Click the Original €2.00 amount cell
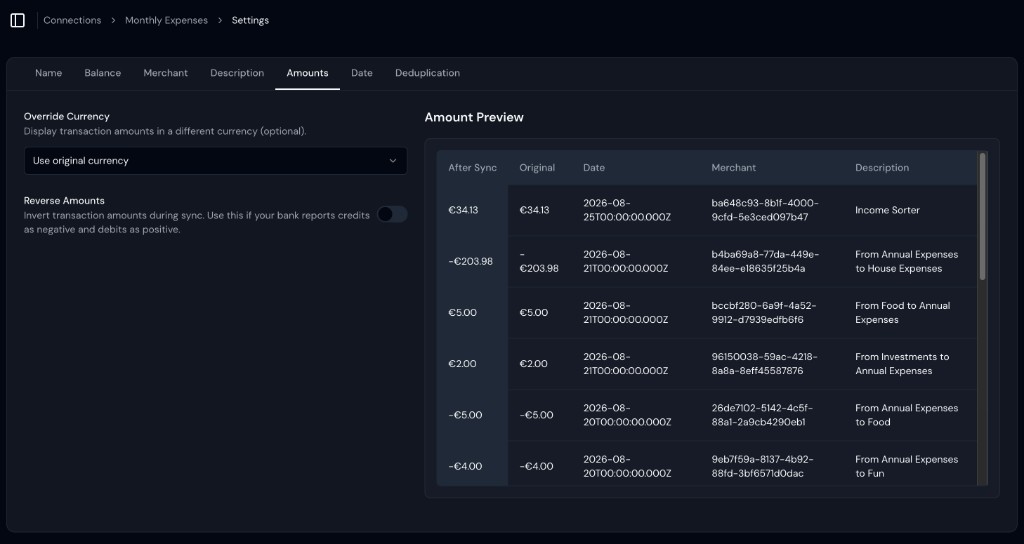 [533, 364]
